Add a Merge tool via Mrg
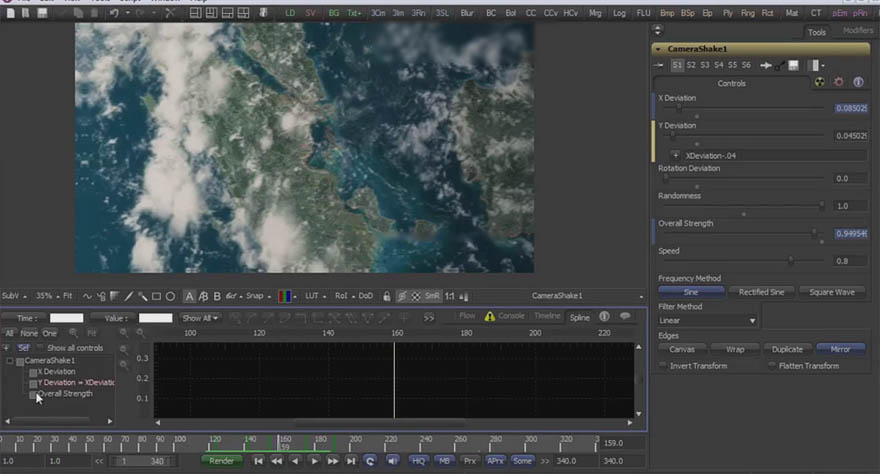The width and height of the screenshot is (880, 474). point(595,13)
